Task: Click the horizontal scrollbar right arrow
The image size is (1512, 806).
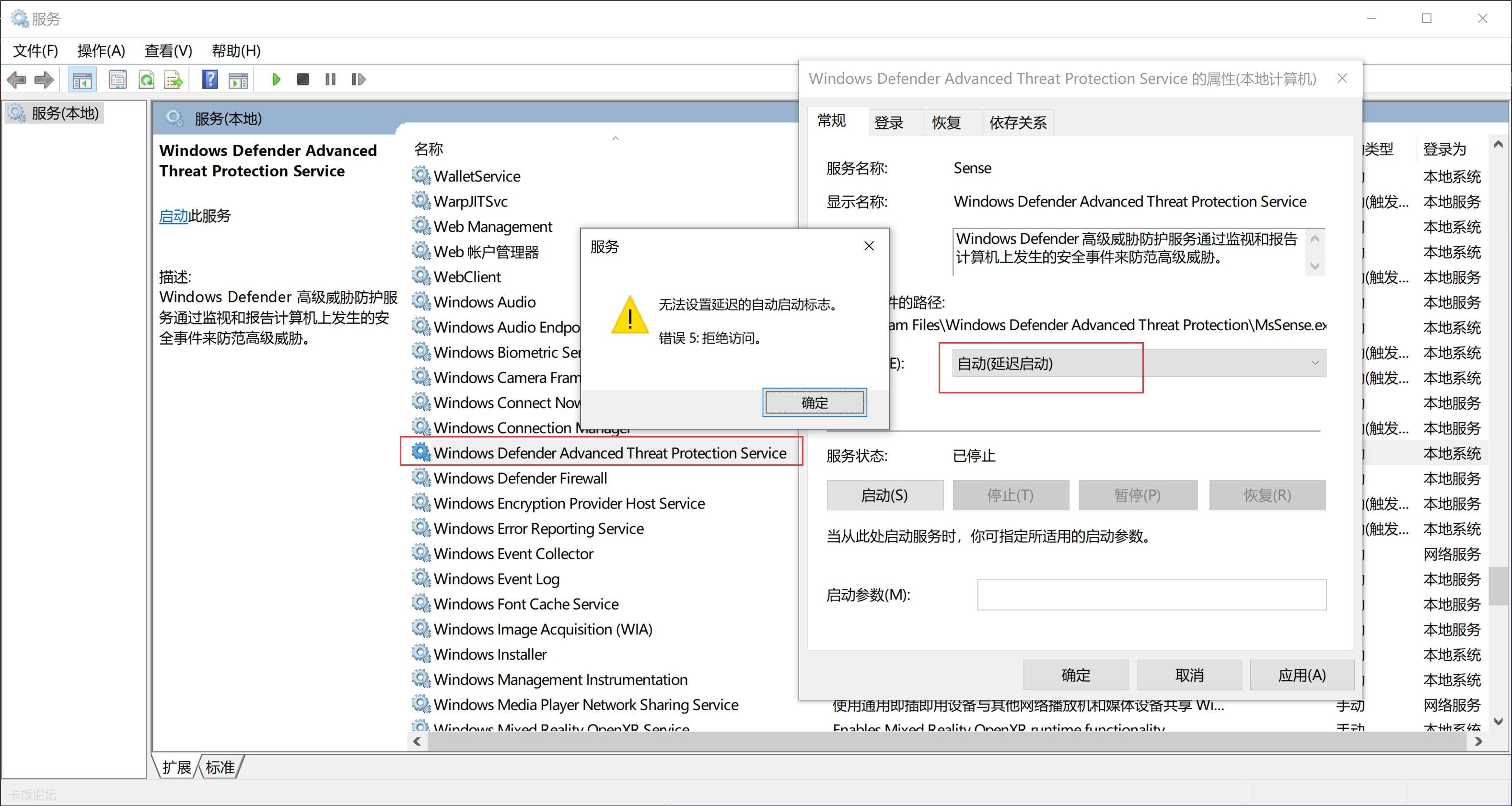Action: click(1478, 741)
